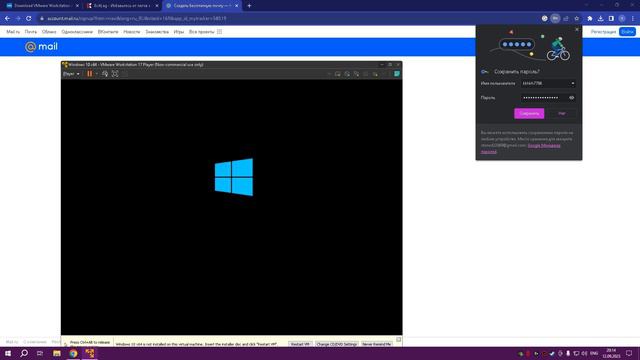The height and width of the screenshot is (360, 640).
Task: Show the password with the eye icon
Action: point(571,98)
